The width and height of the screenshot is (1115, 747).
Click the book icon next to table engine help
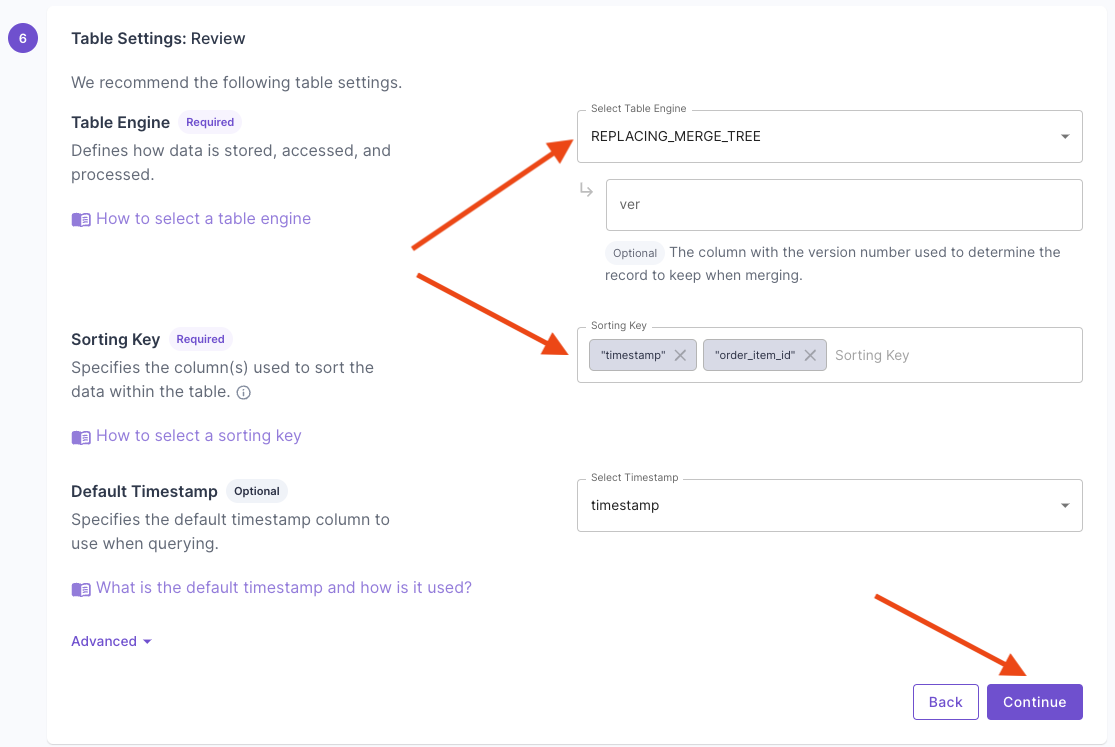tap(81, 220)
